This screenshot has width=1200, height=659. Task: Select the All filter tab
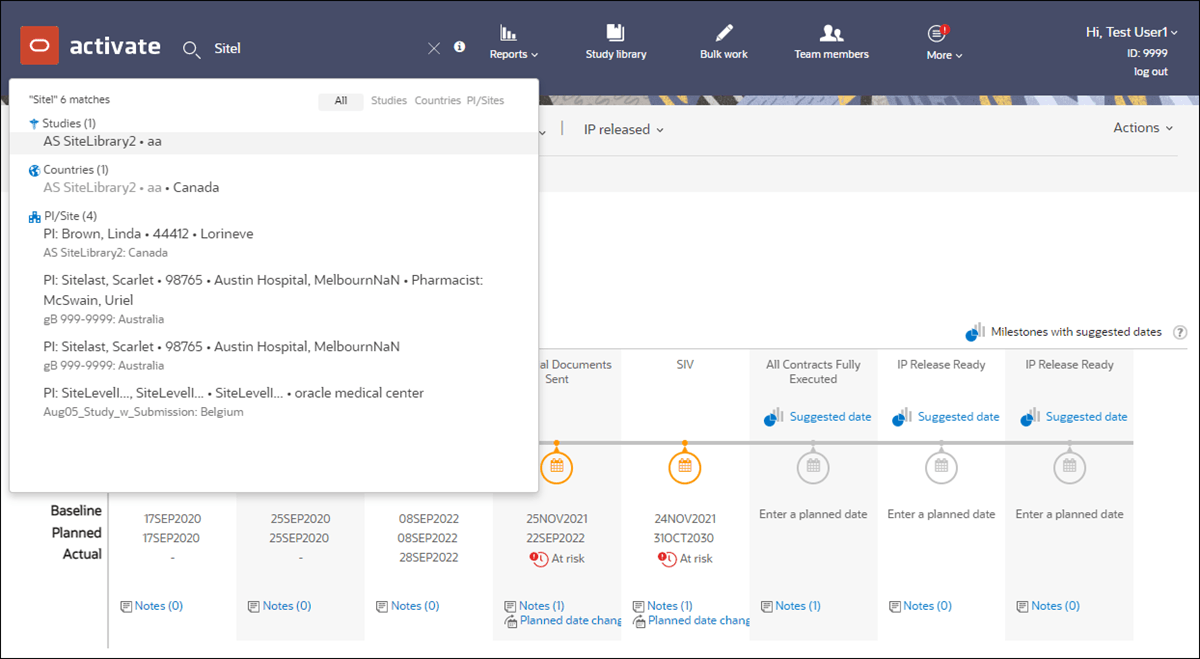point(341,101)
